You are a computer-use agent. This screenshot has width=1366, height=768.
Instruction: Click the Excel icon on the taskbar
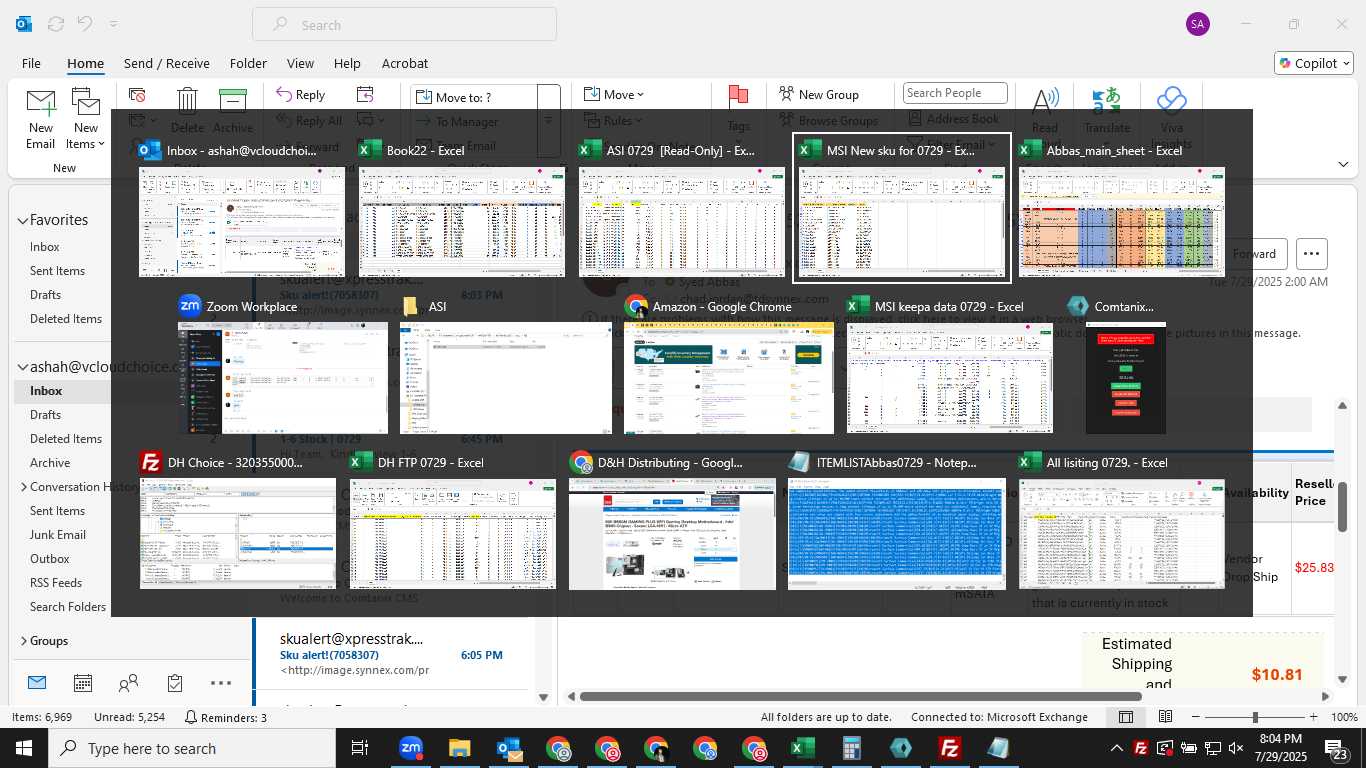coord(802,748)
